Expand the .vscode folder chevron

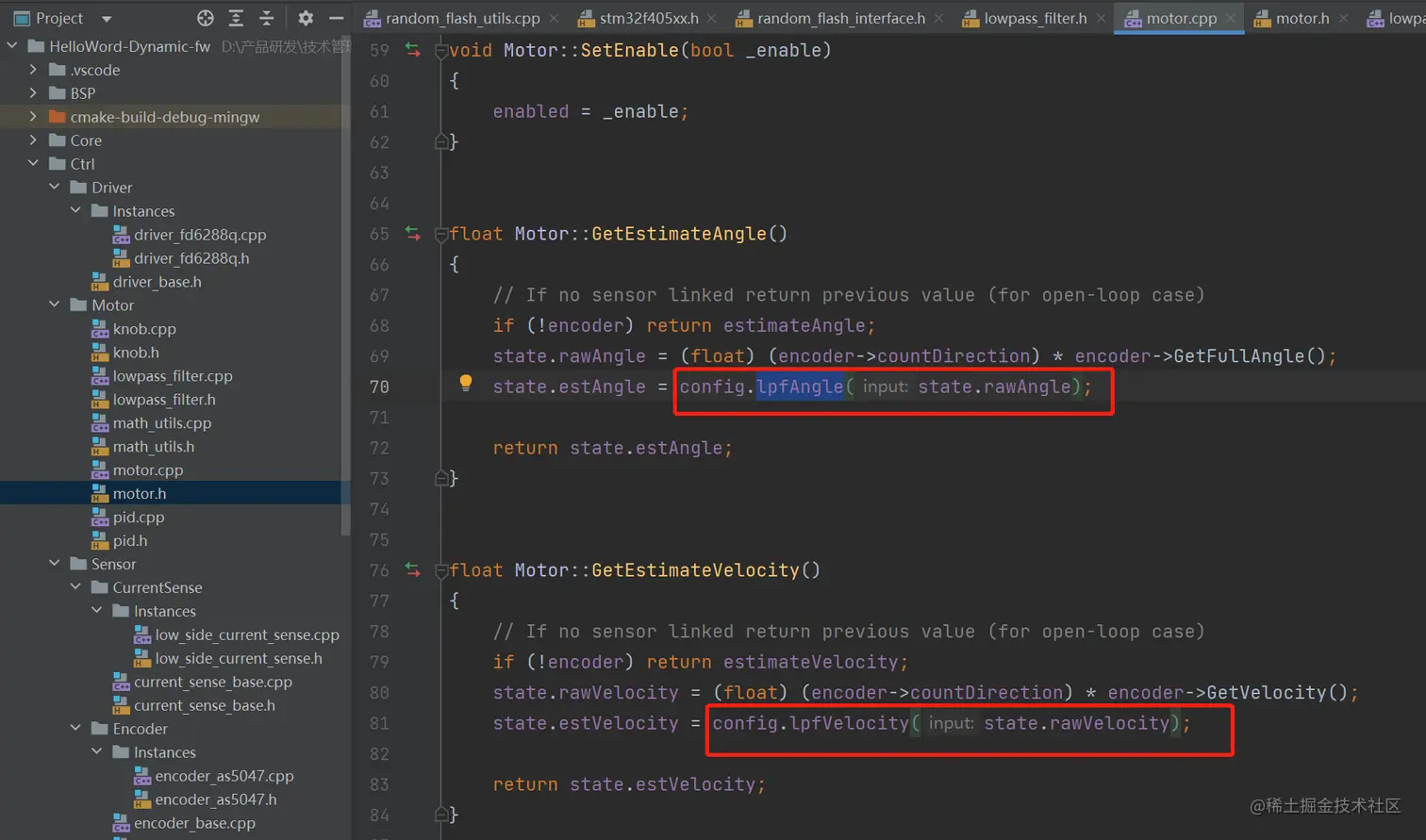pyautogui.click(x=33, y=69)
